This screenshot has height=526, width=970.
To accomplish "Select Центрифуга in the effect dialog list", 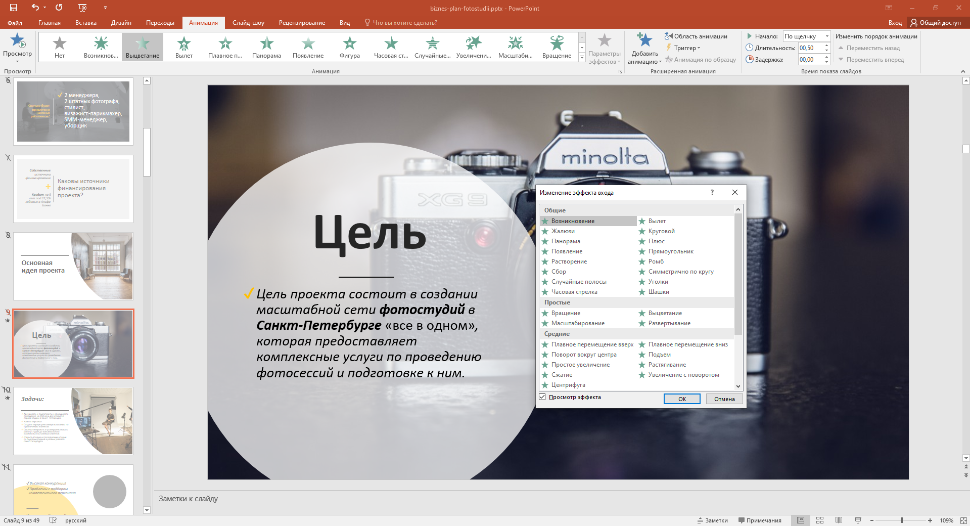I will click(564, 385).
